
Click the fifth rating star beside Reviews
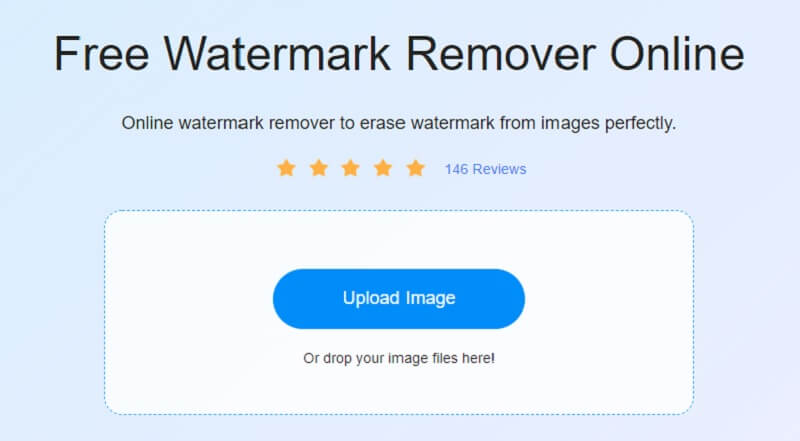[416, 168]
